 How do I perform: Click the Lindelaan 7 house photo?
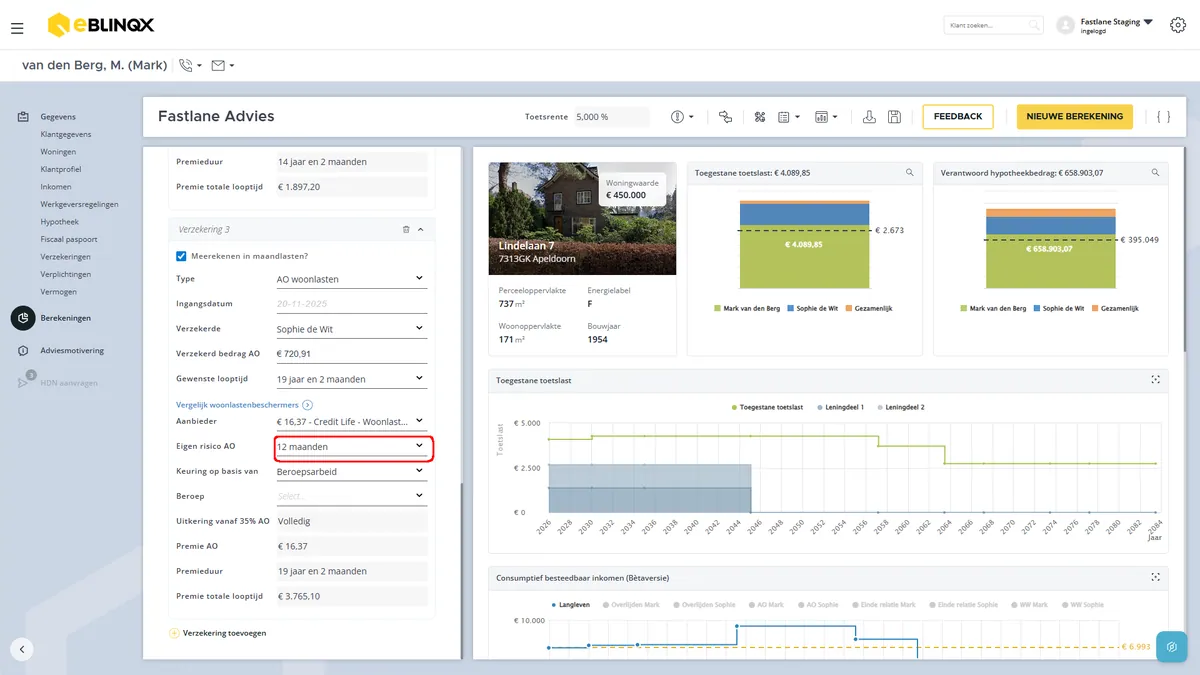pyautogui.click(x=582, y=218)
